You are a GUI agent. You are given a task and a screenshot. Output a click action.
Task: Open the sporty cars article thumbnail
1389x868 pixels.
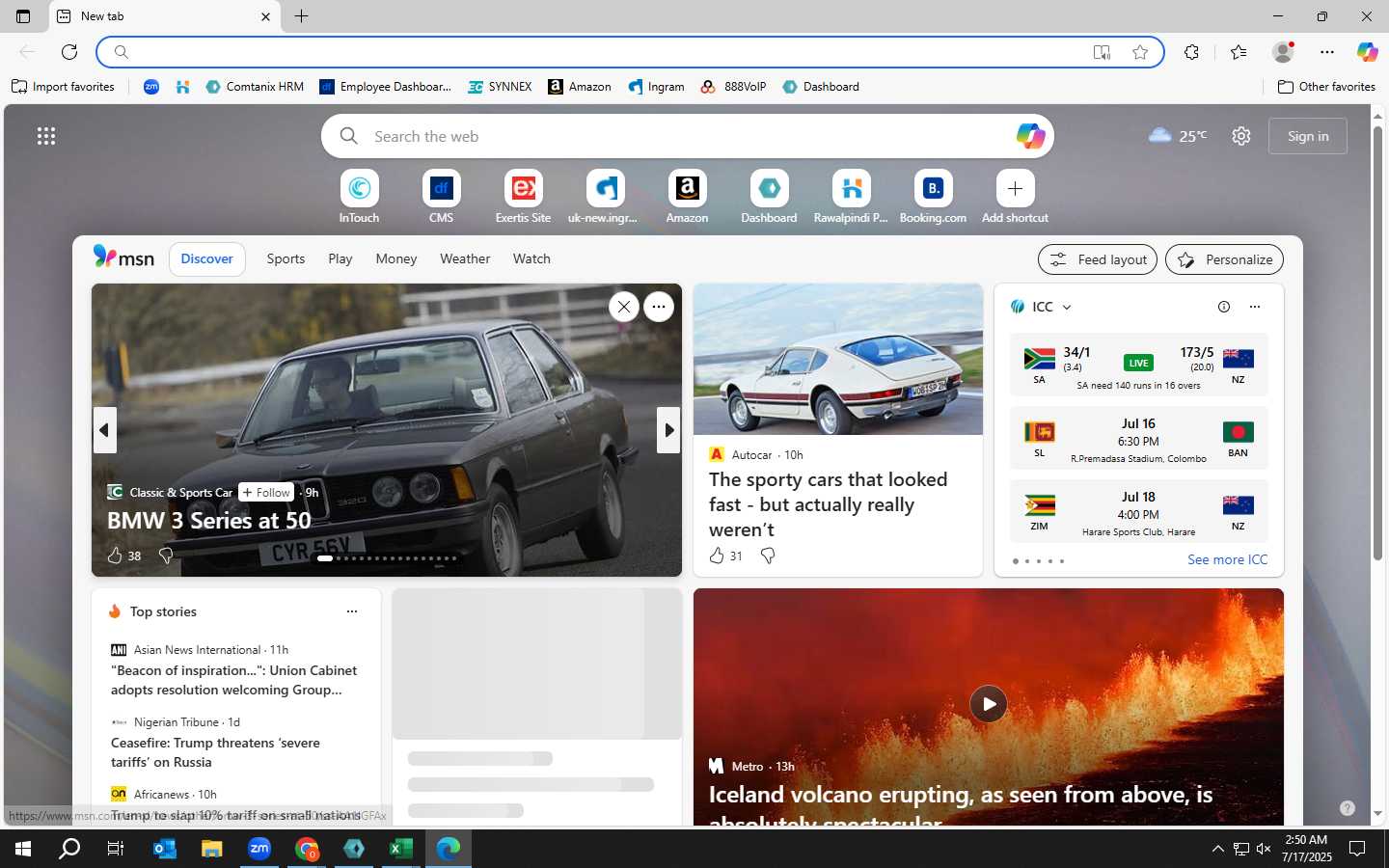coord(838,359)
